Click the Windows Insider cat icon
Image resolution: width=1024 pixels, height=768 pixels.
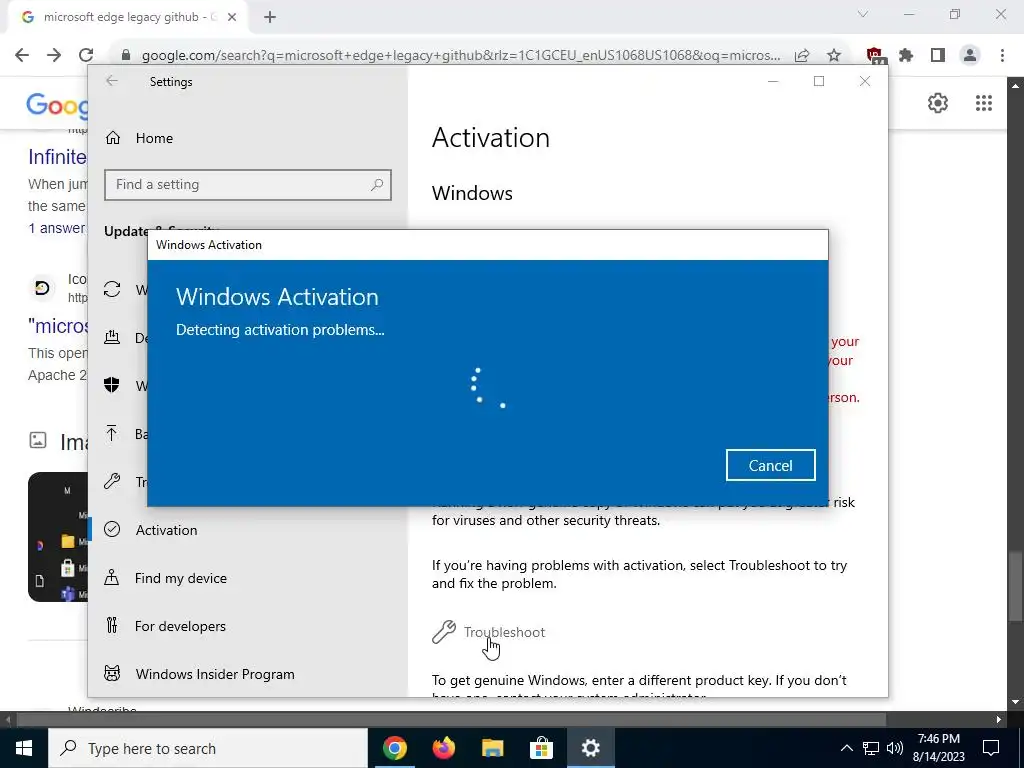(112, 673)
